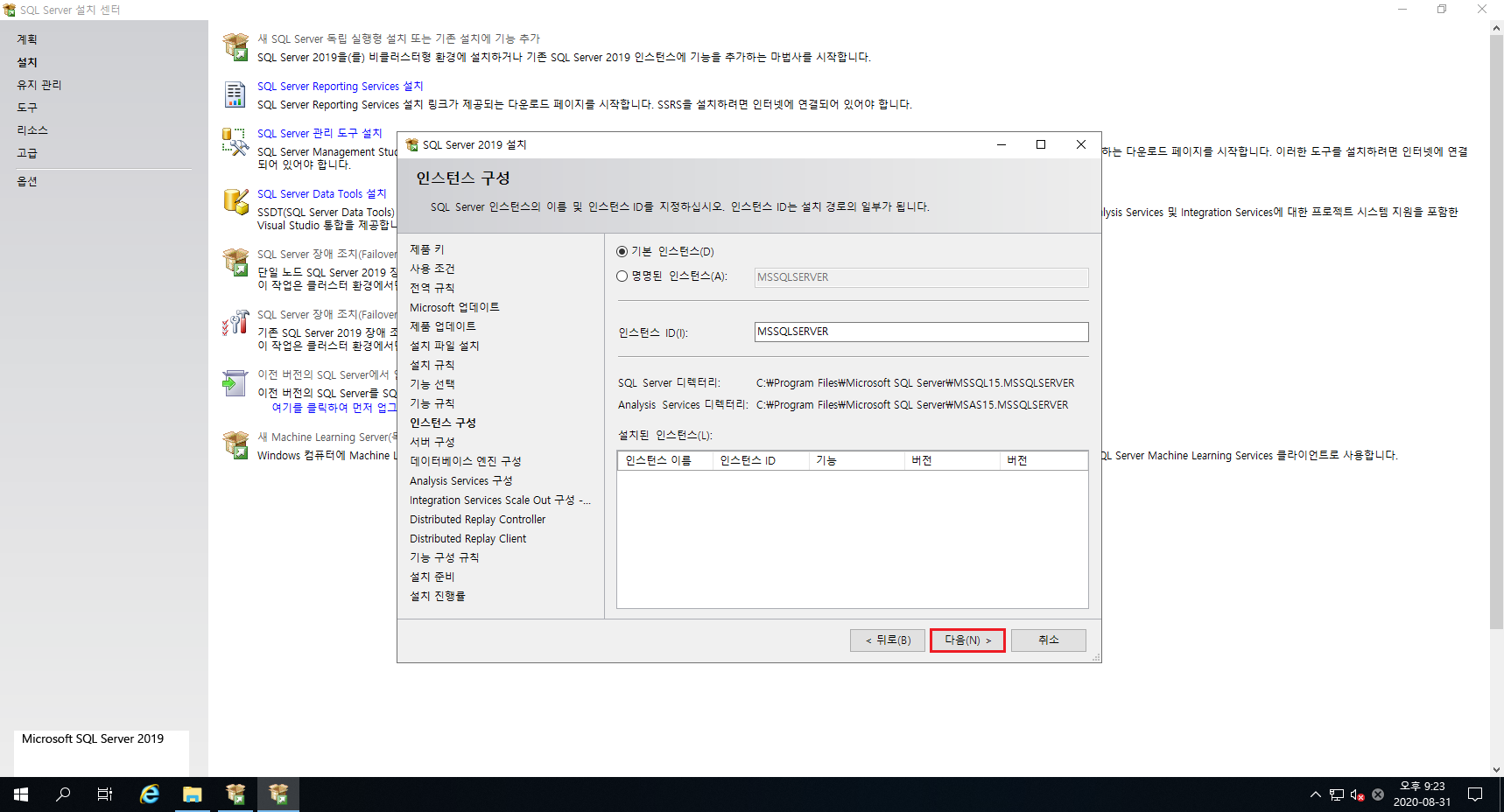Screen dimensions: 1504x812
Task: Open the new SQL Server standalone installation link
Action: click(x=398, y=38)
